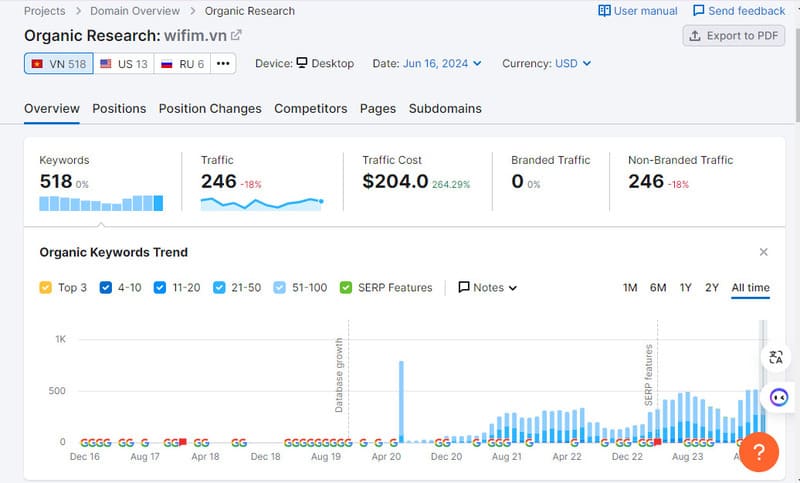Select the 6M time range
The image size is (800, 483).
658,288
